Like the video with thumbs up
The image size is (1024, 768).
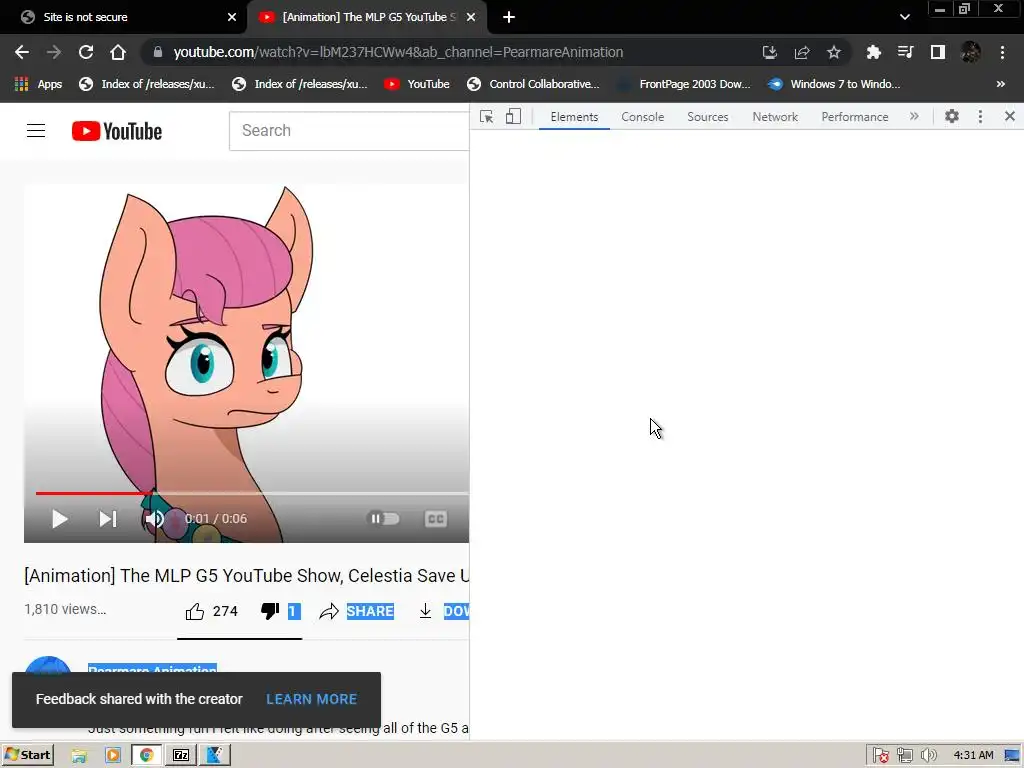195,611
